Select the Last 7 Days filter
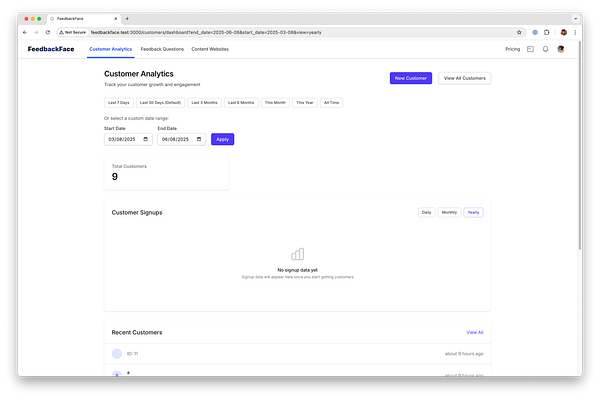 click(x=119, y=103)
